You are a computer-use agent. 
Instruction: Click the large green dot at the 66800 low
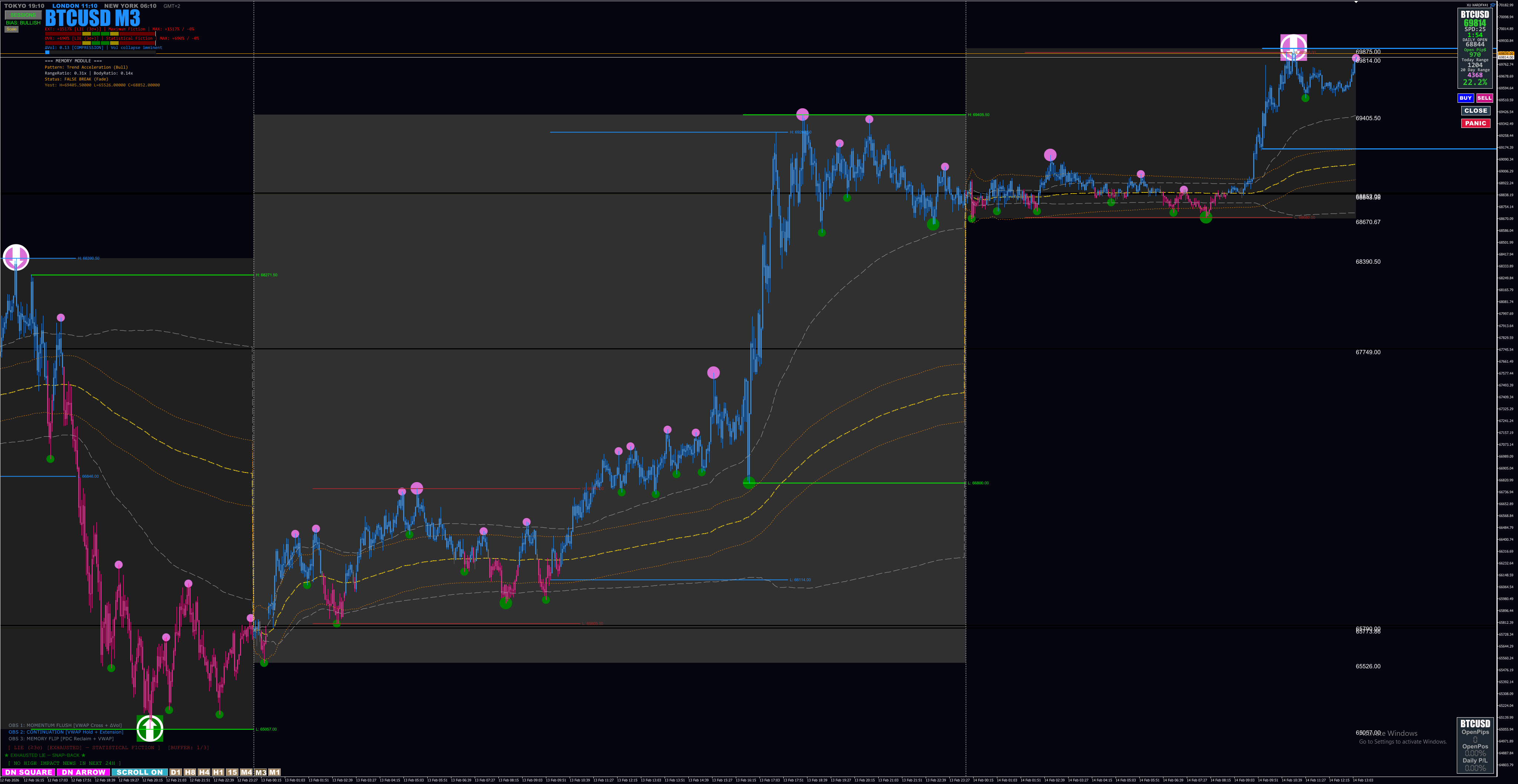coord(749,483)
